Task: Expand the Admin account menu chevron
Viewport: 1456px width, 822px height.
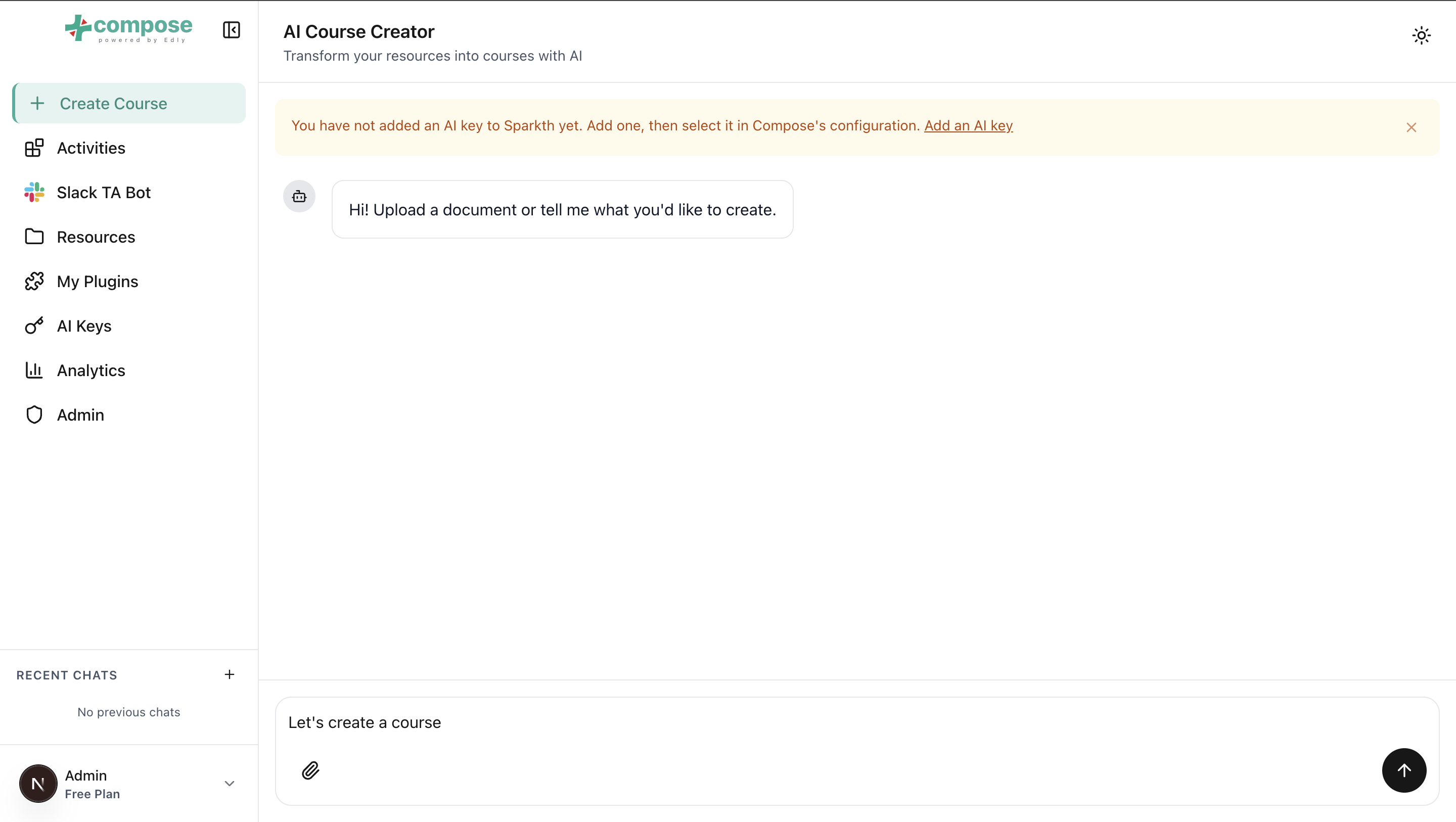Action: (229, 783)
